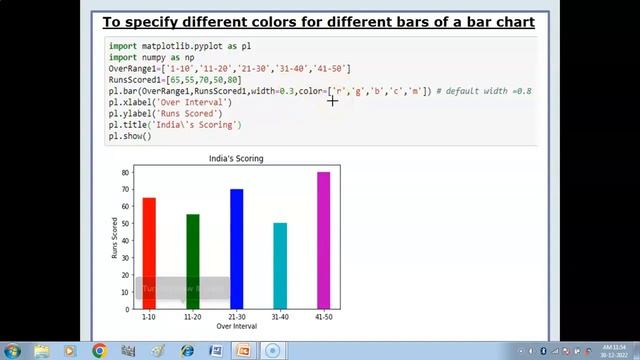Open the Bluetooth tray icon
This screenshot has width=640, height=360.
pos(543,351)
